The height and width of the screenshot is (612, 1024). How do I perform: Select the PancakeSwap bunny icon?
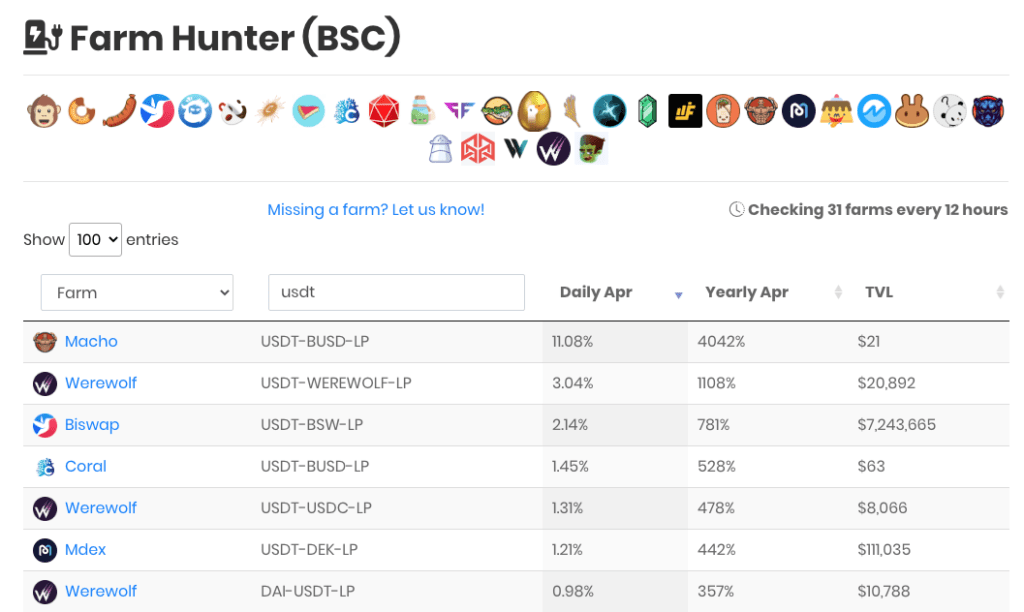tap(912, 111)
